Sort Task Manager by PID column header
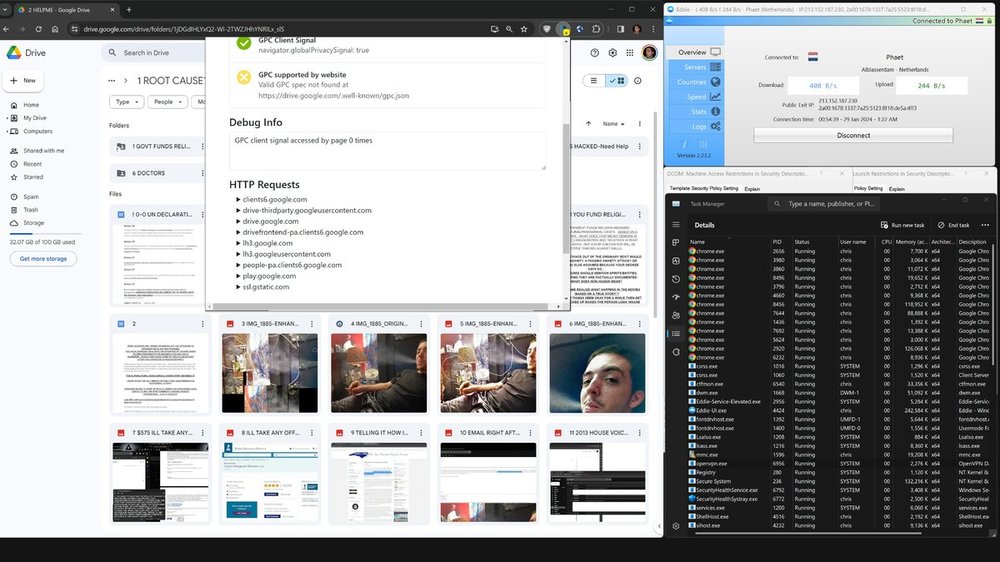This screenshot has height=562, width=1000. (x=777, y=242)
